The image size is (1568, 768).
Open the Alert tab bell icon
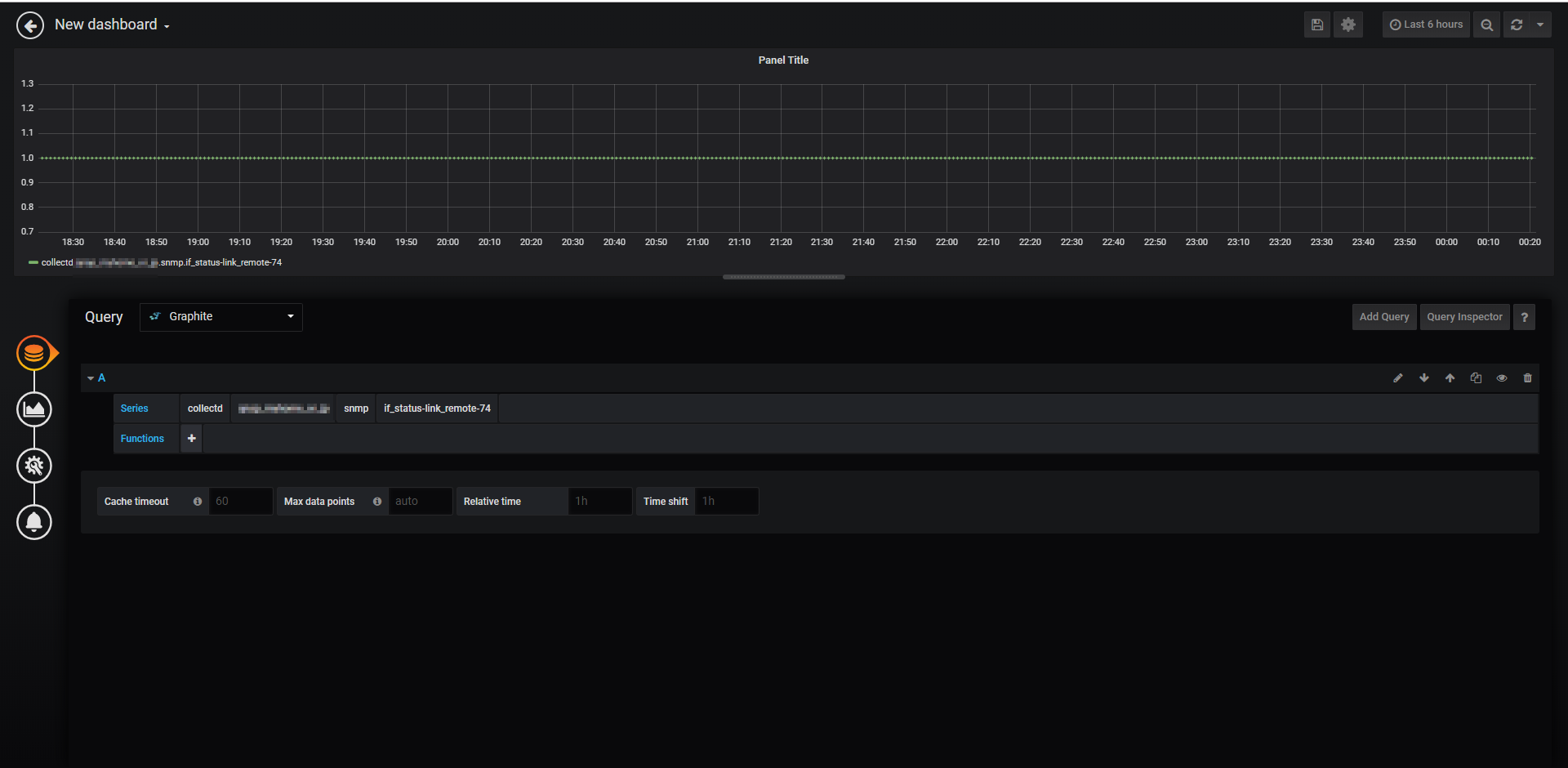pos(34,522)
